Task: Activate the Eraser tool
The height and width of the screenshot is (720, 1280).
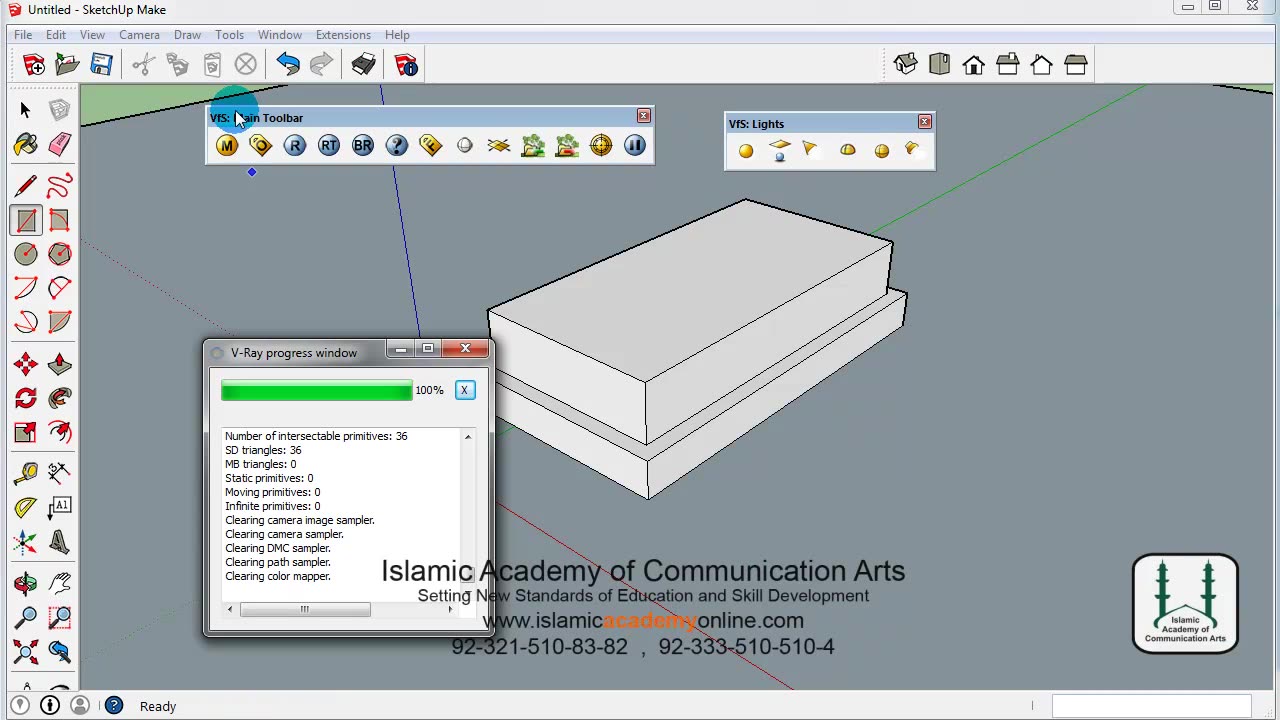Action: [59, 145]
